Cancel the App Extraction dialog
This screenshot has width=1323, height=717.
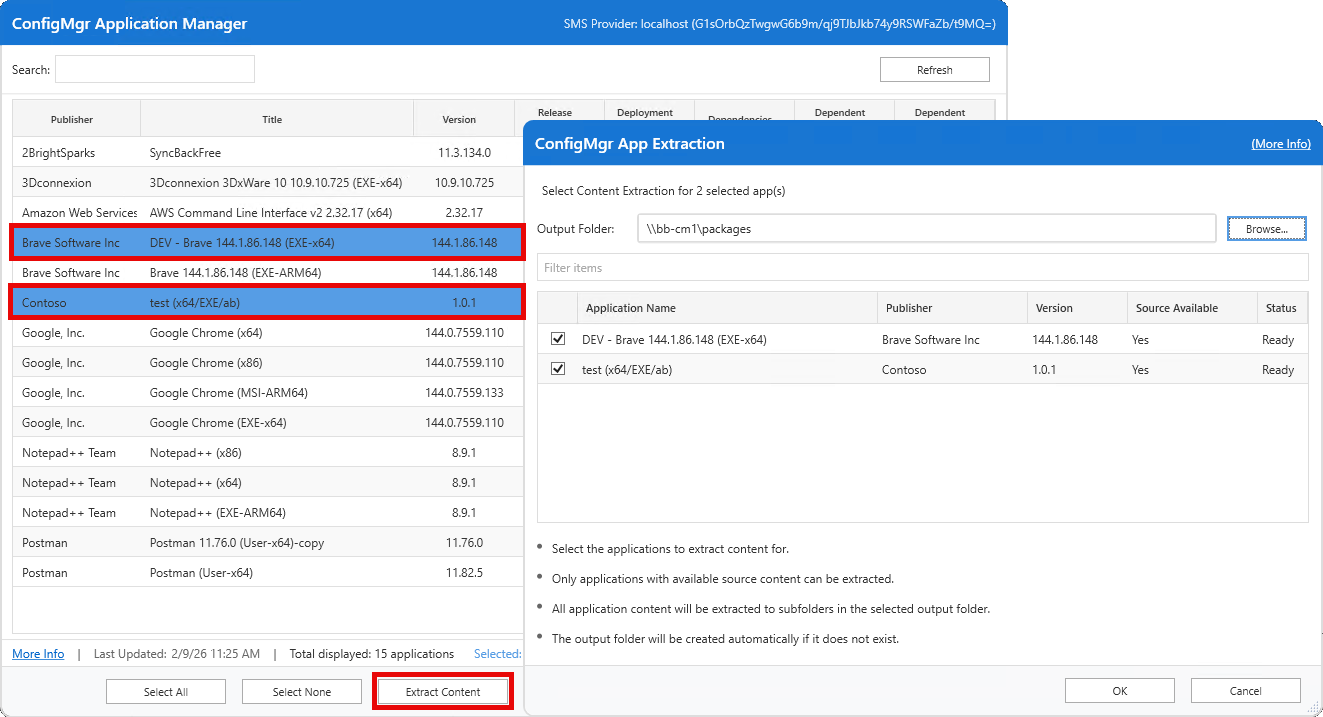click(x=1245, y=691)
